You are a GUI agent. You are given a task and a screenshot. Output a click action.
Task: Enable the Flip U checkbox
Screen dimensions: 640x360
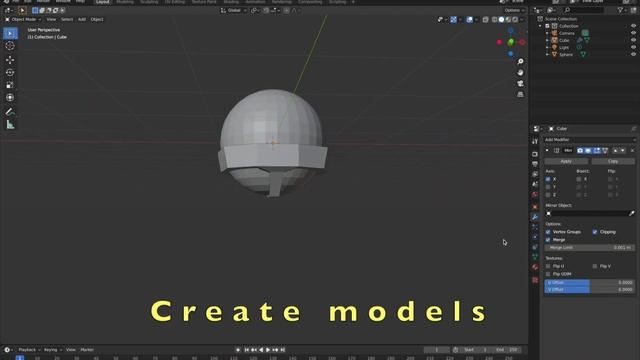point(548,266)
